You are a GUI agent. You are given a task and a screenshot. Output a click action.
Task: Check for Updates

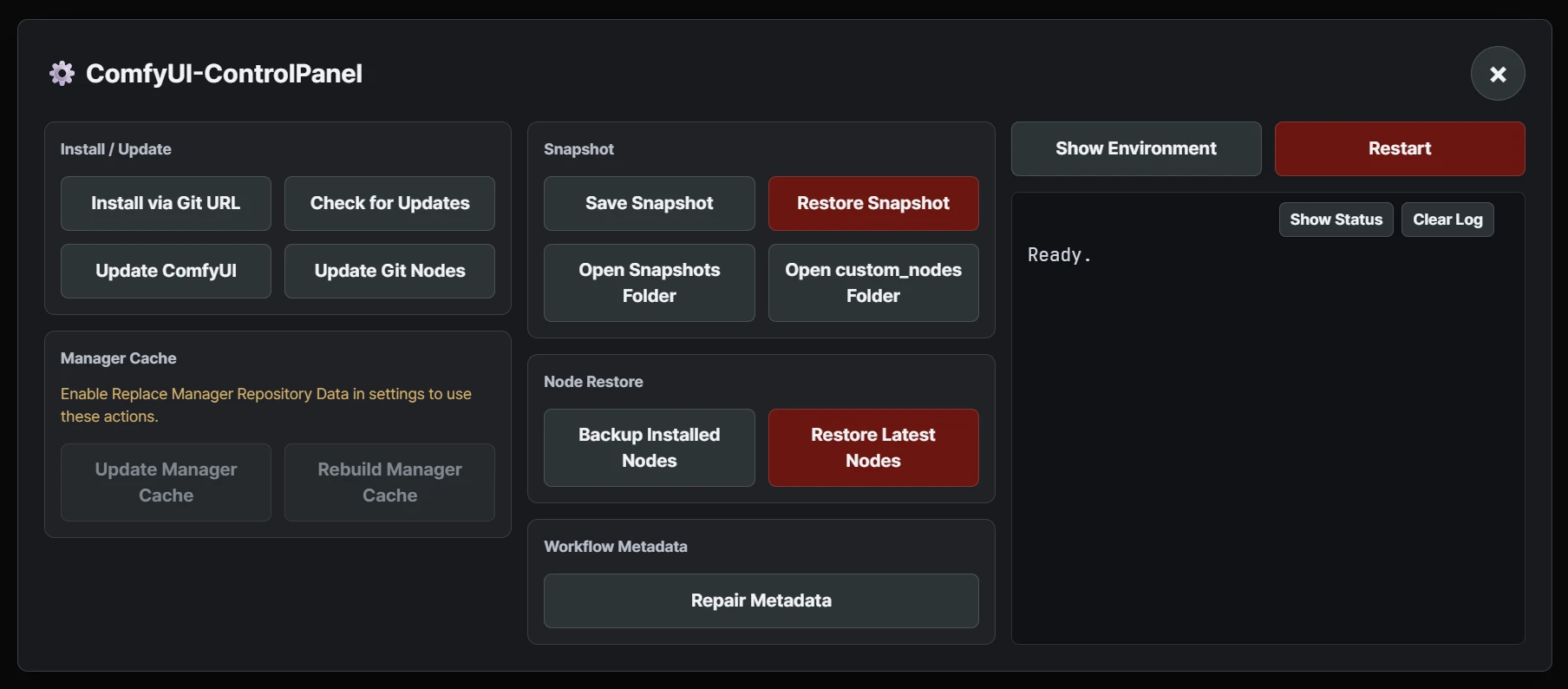pyautogui.click(x=389, y=203)
